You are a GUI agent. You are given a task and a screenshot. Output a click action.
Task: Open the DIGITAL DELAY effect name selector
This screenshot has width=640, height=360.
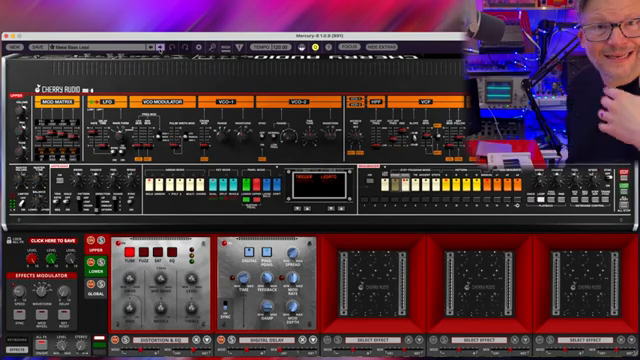(x=267, y=340)
